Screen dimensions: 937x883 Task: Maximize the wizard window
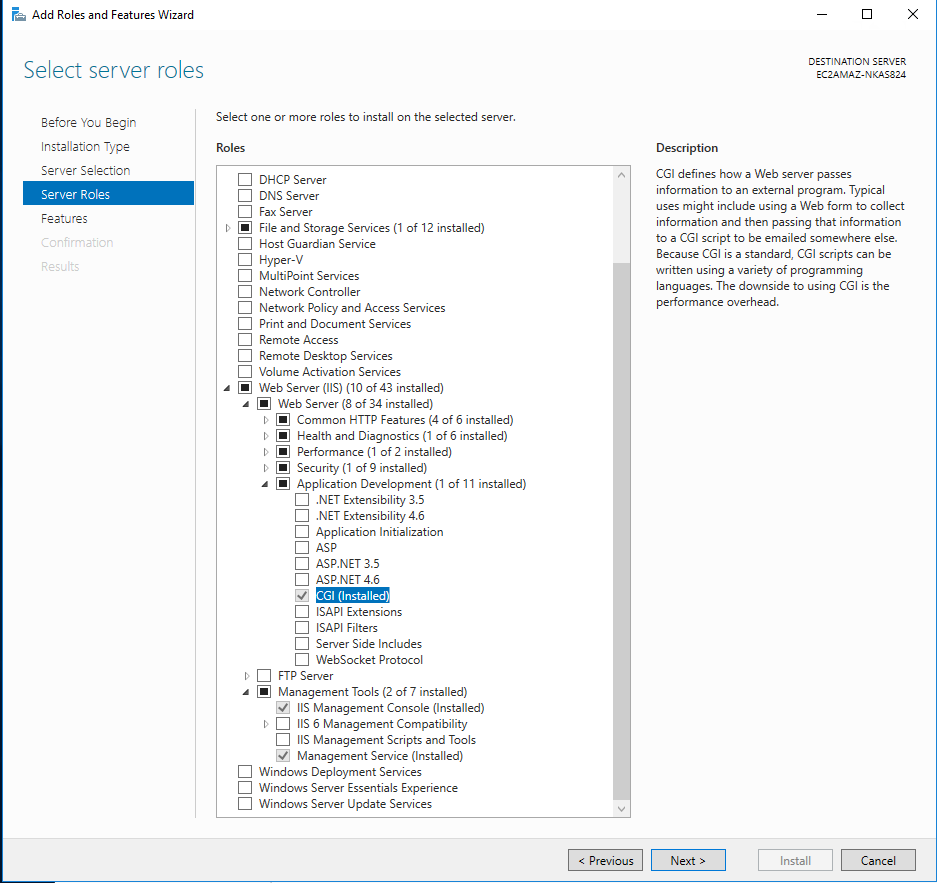[x=867, y=14]
